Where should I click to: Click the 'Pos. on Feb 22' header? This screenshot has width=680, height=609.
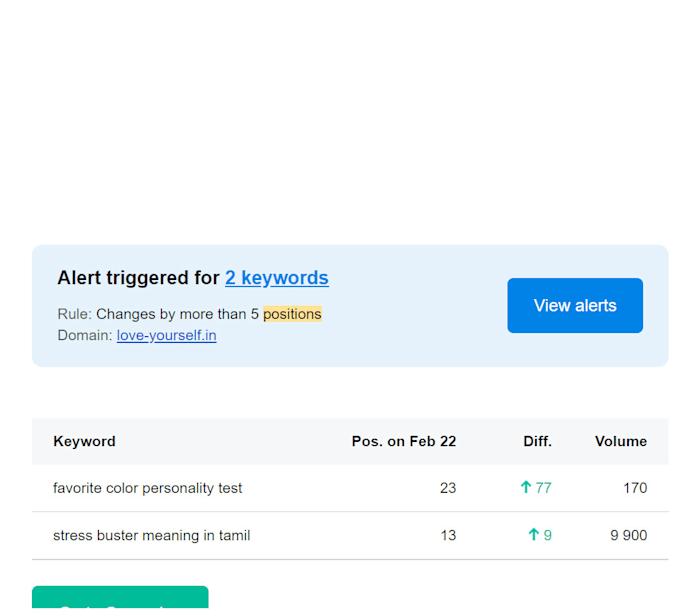(x=404, y=441)
